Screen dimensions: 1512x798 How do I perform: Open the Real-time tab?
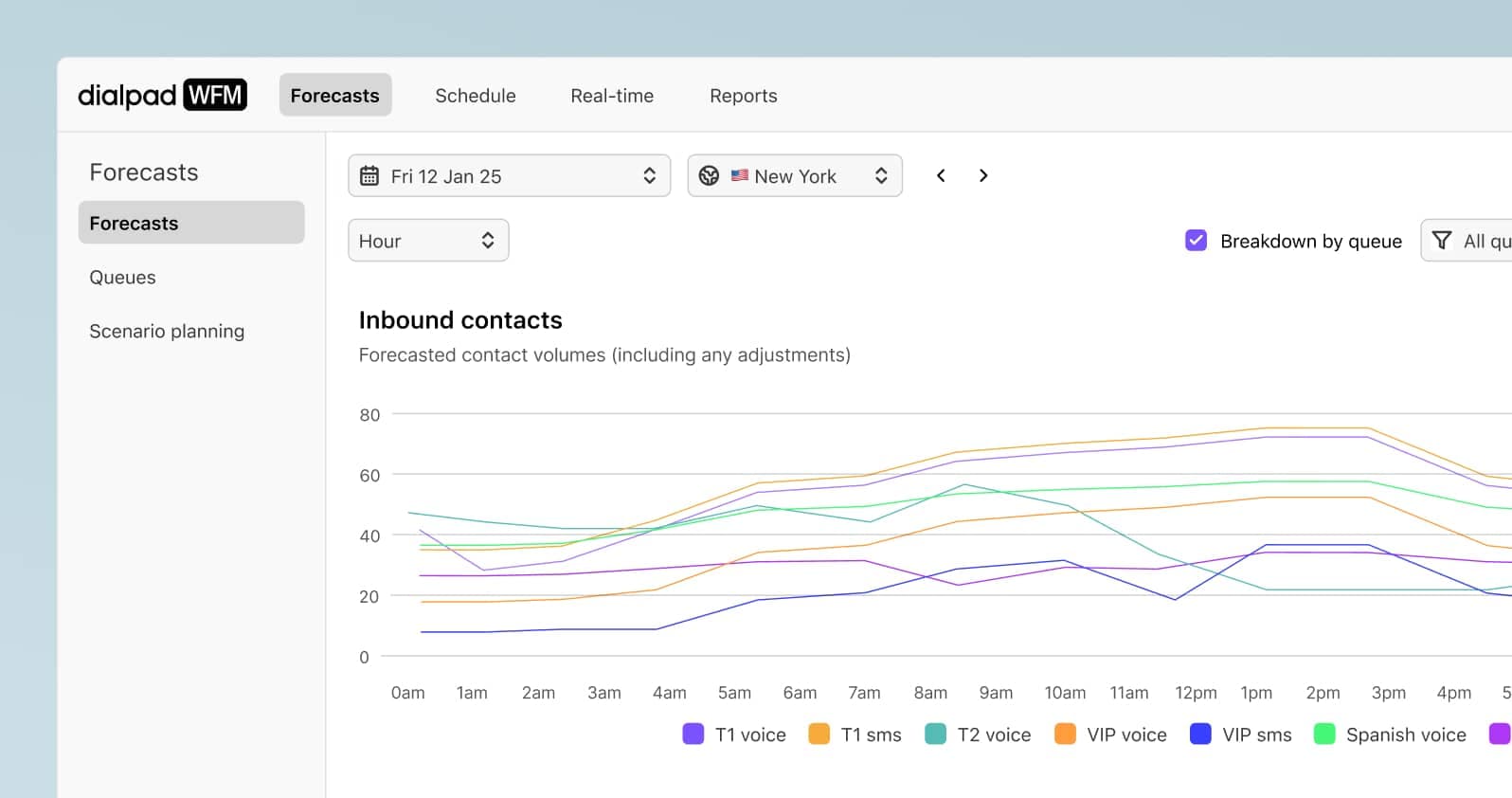tap(612, 96)
